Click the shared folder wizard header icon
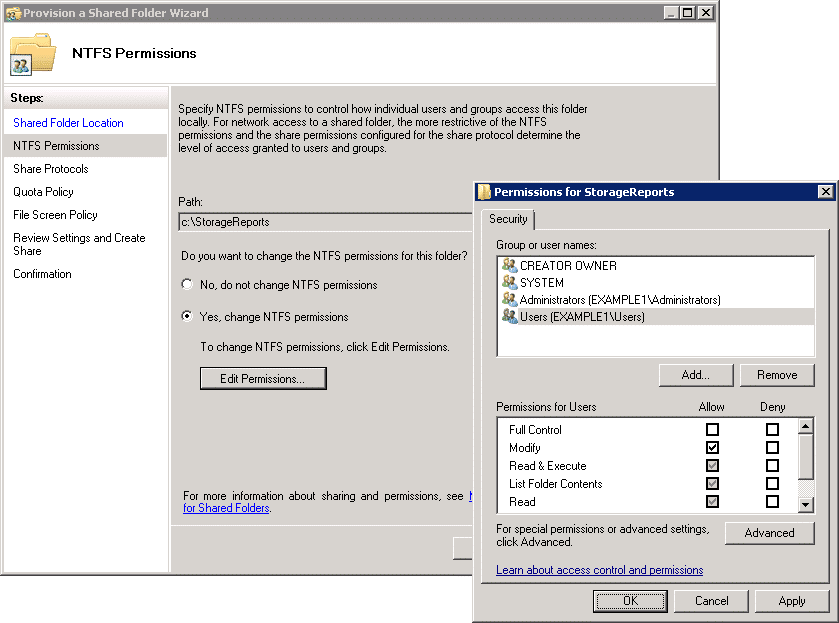Viewport: 839px width, 623px height. point(32,54)
